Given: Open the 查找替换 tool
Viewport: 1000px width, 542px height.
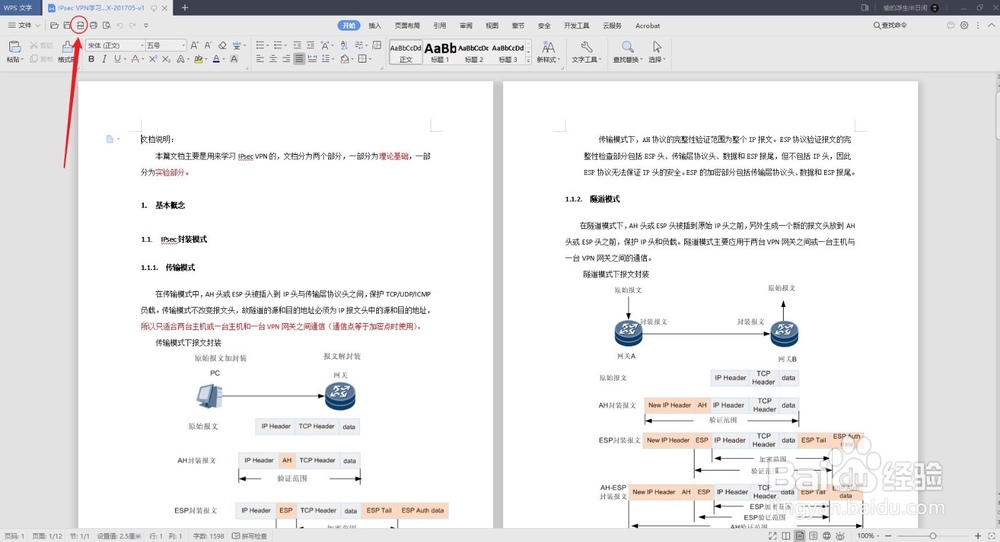Looking at the screenshot, I should tap(628, 52).
